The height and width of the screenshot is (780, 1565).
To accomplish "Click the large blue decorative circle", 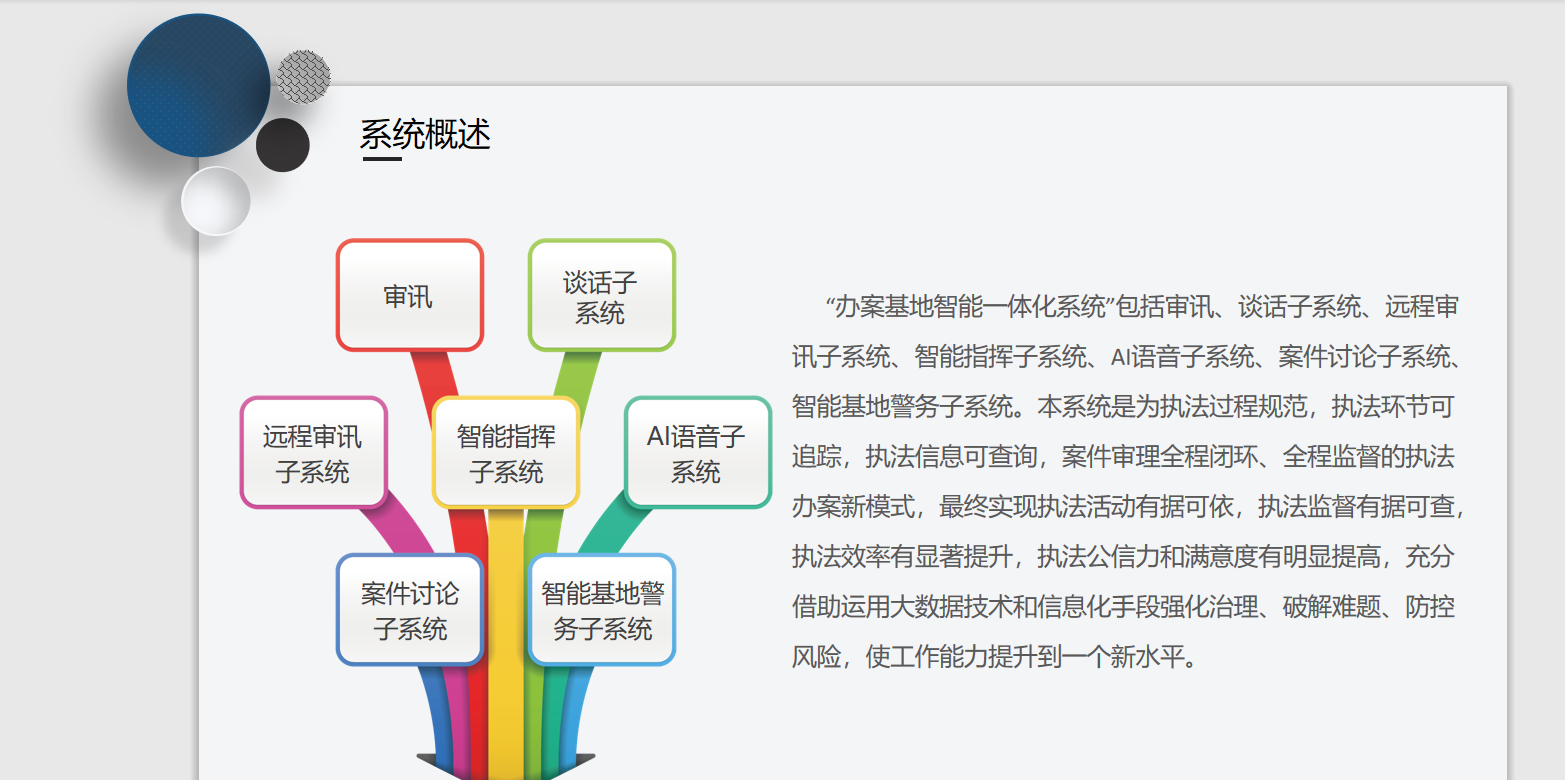I will (198, 85).
